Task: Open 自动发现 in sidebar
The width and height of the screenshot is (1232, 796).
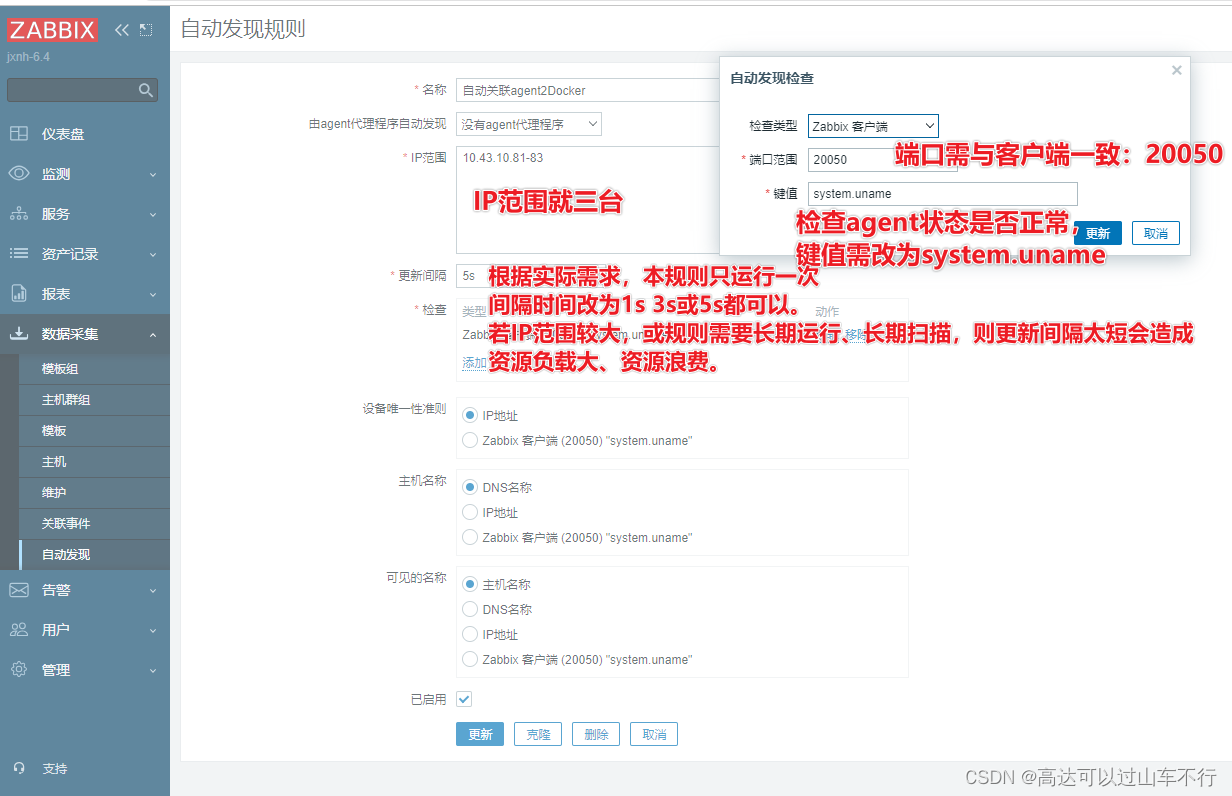Action: click(x=94, y=555)
